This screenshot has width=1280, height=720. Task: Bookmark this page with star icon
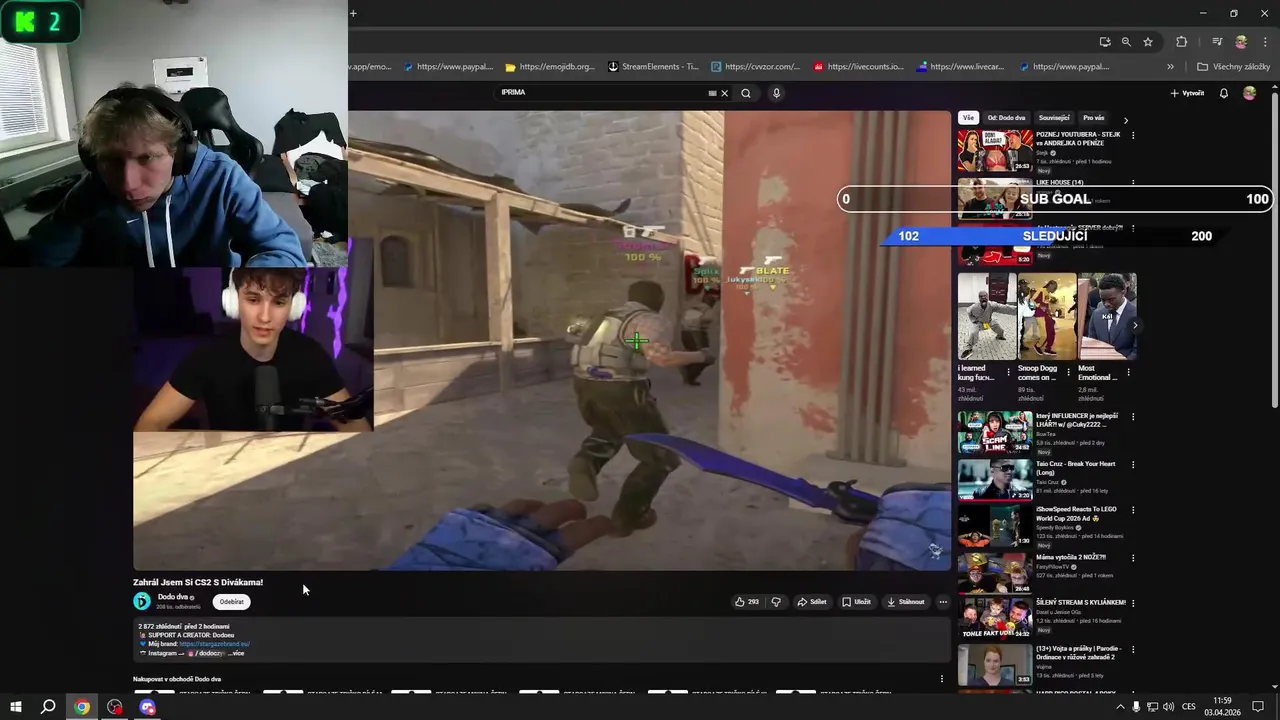[x=1148, y=42]
